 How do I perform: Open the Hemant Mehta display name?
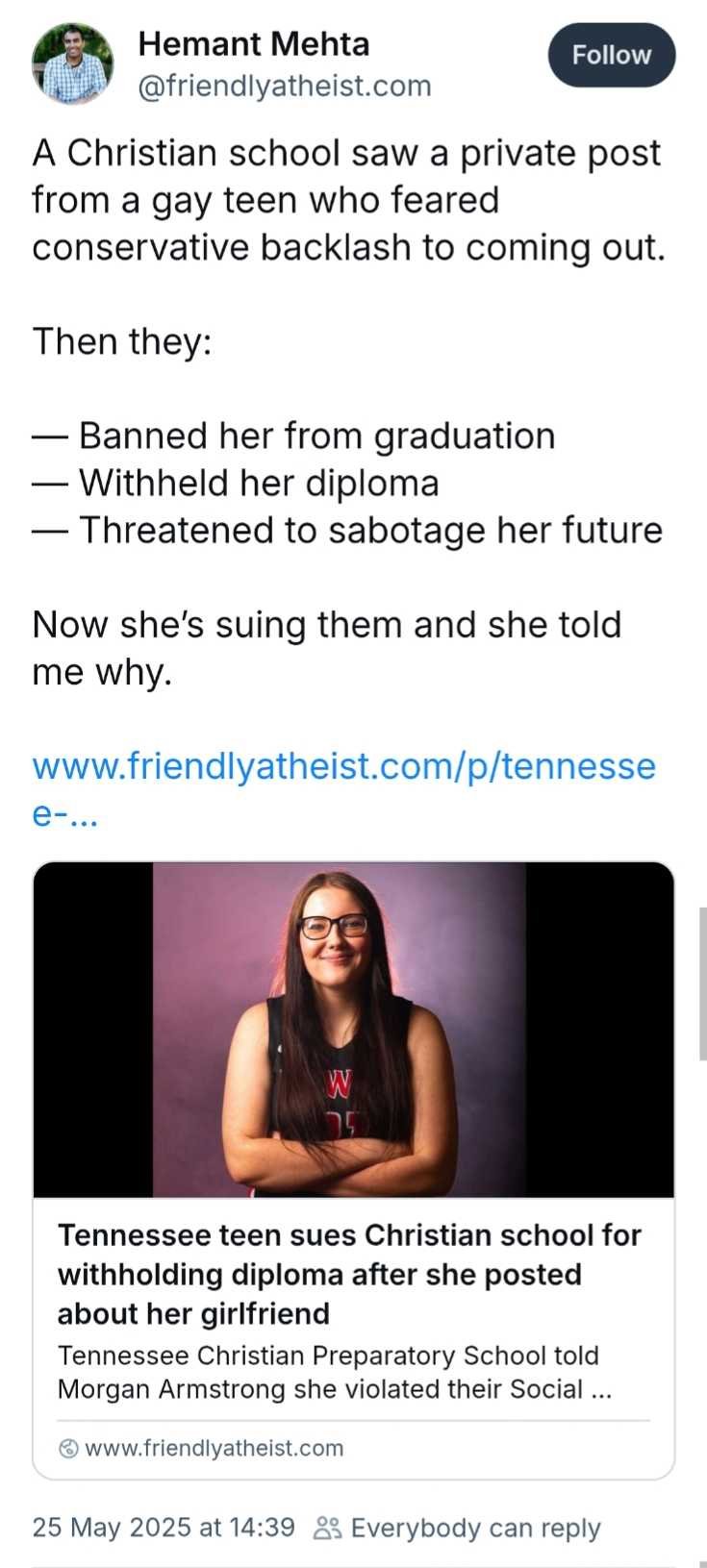tap(254, 44)
